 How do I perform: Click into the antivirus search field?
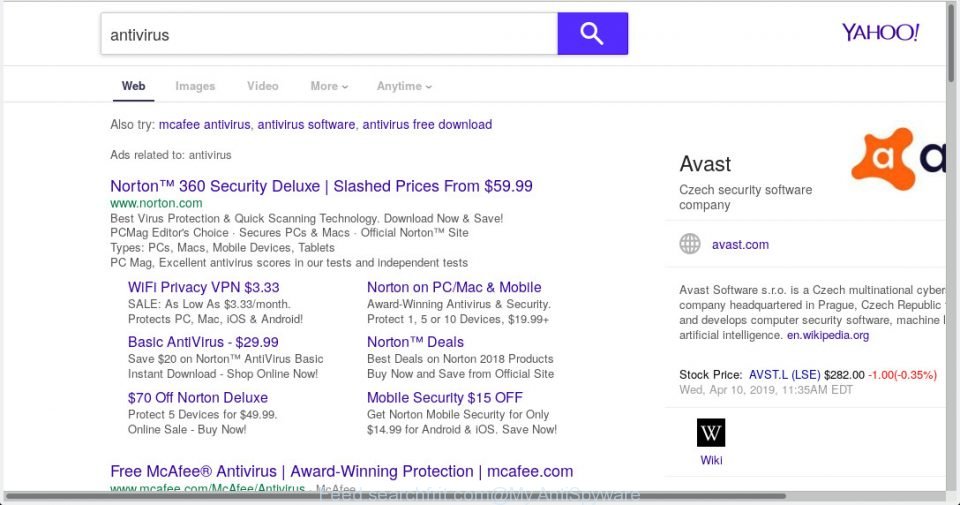tap(329, 34)
